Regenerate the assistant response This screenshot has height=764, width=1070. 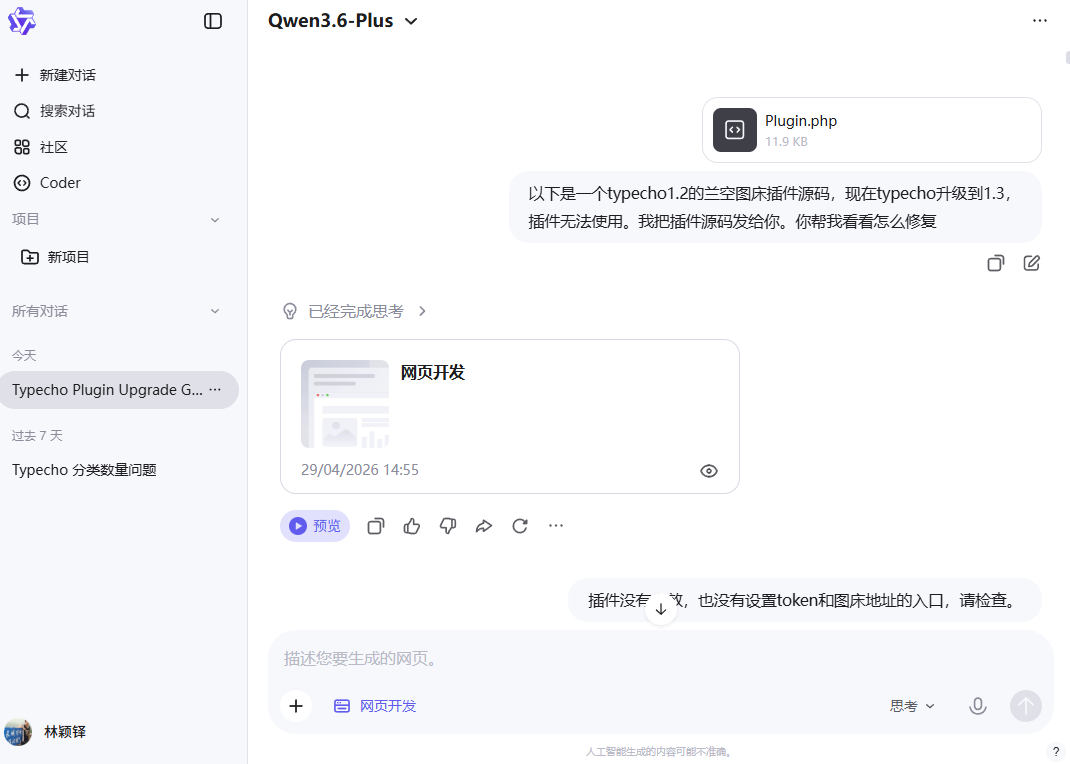[x=520, y=526]
